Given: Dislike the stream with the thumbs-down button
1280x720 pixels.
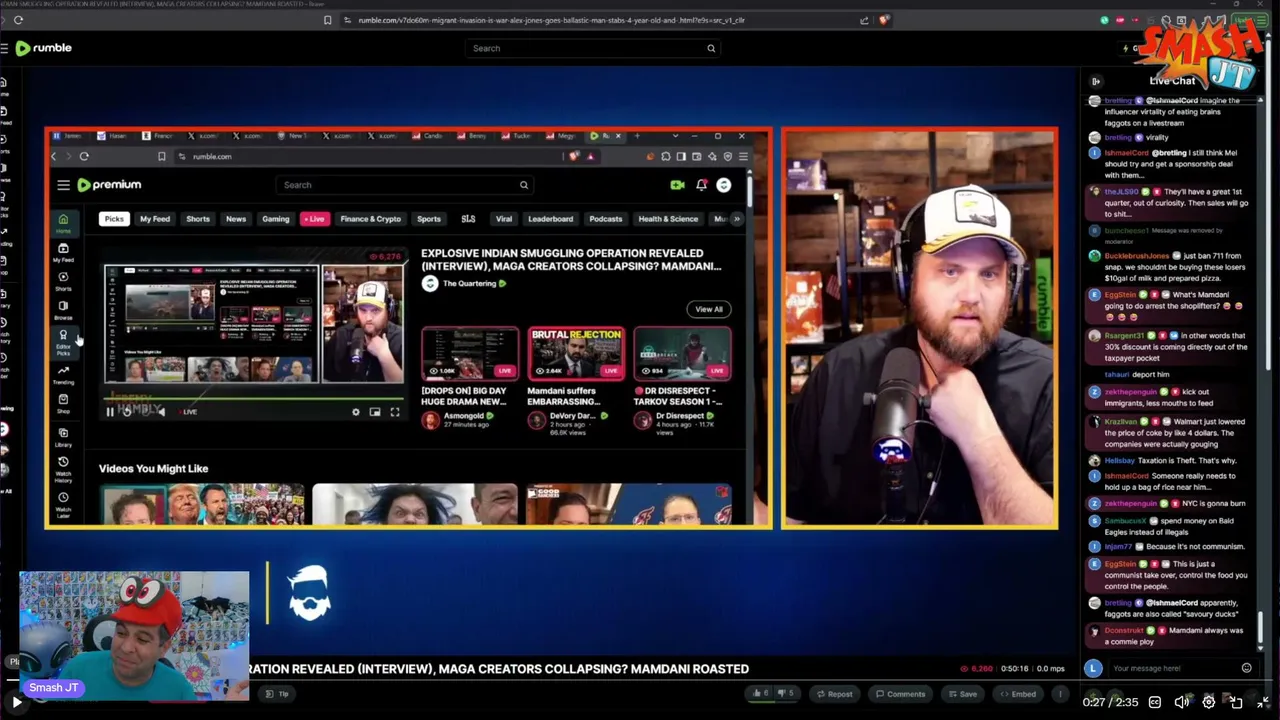Looking at the screenshot, I should point(786,694).
